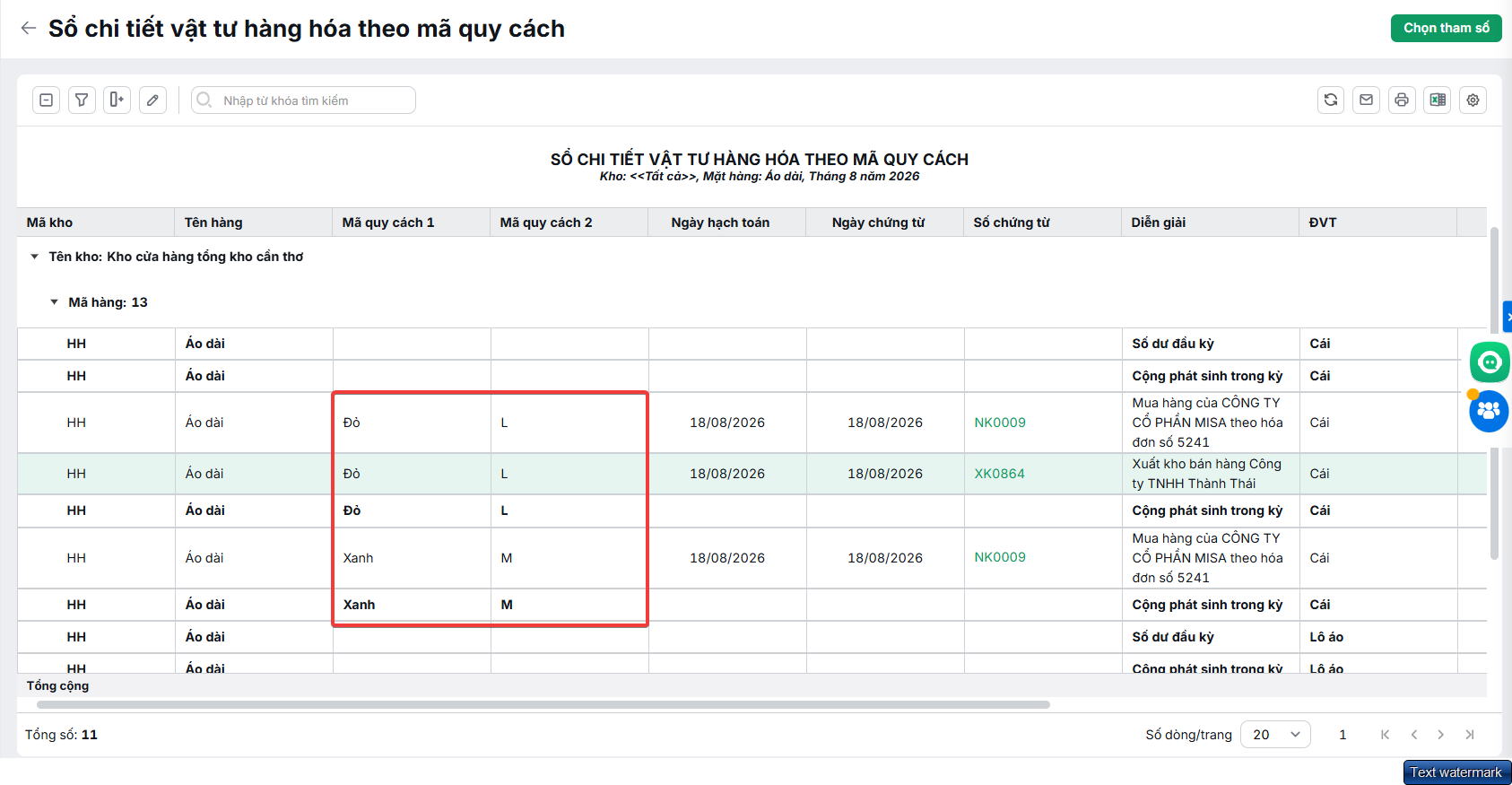Focus the keyword search field
The width and height of the screenshot is (1512, 785).
(304, 100)
